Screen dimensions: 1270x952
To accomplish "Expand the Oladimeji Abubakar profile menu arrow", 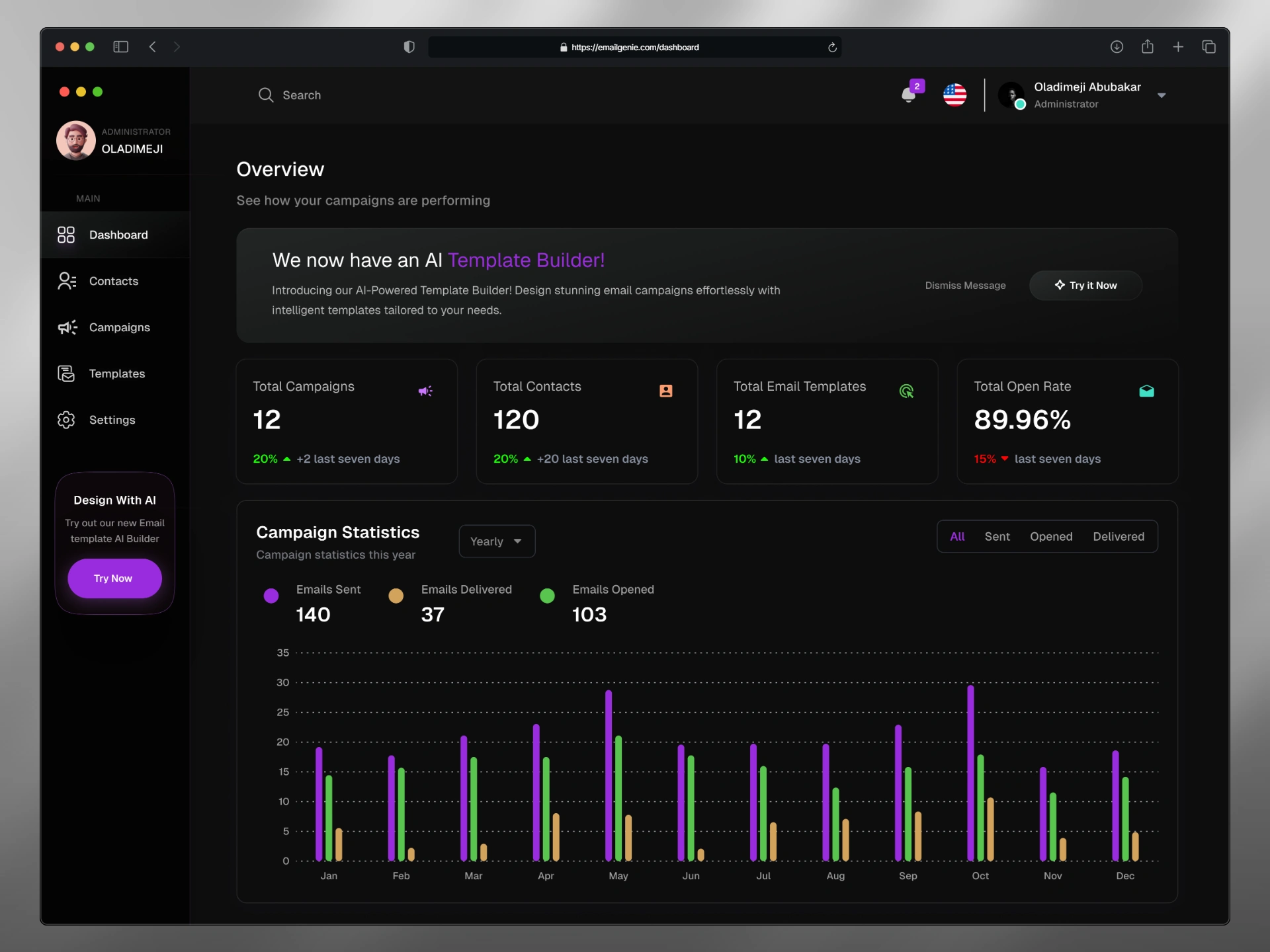I will point(1162,96).
